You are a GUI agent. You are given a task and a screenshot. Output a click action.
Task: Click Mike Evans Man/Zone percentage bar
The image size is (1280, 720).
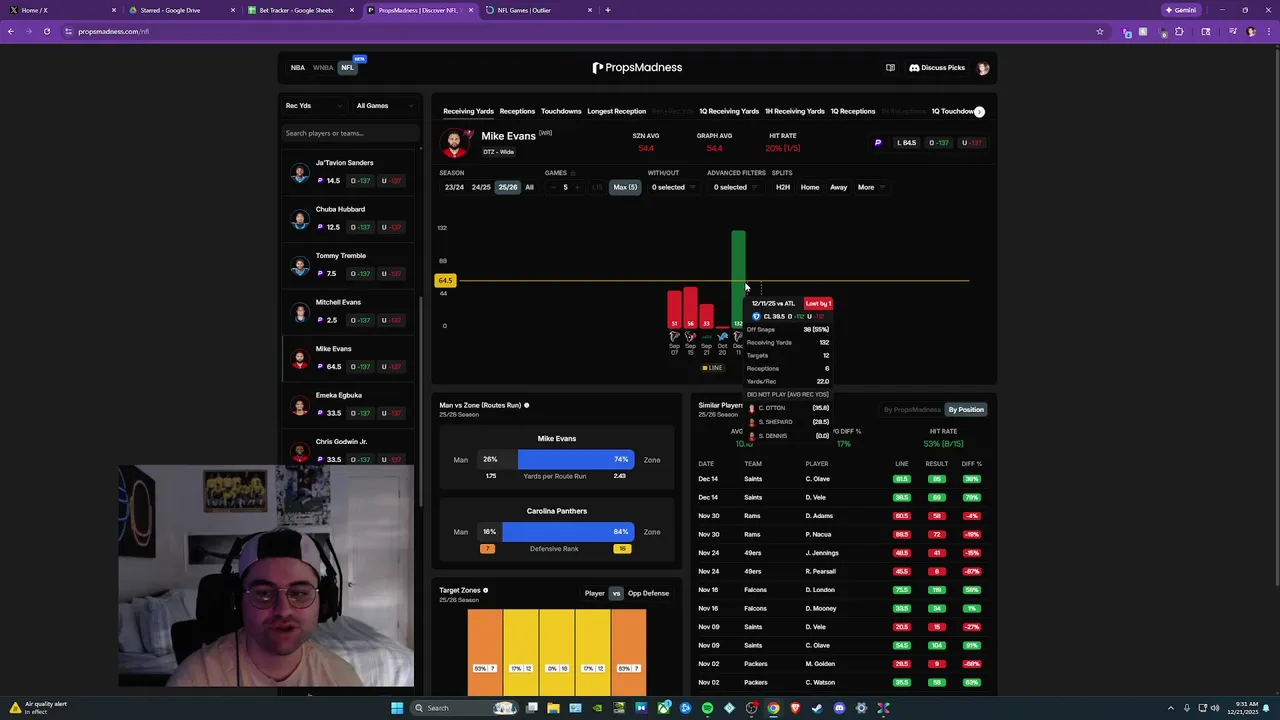click(557, 460)
